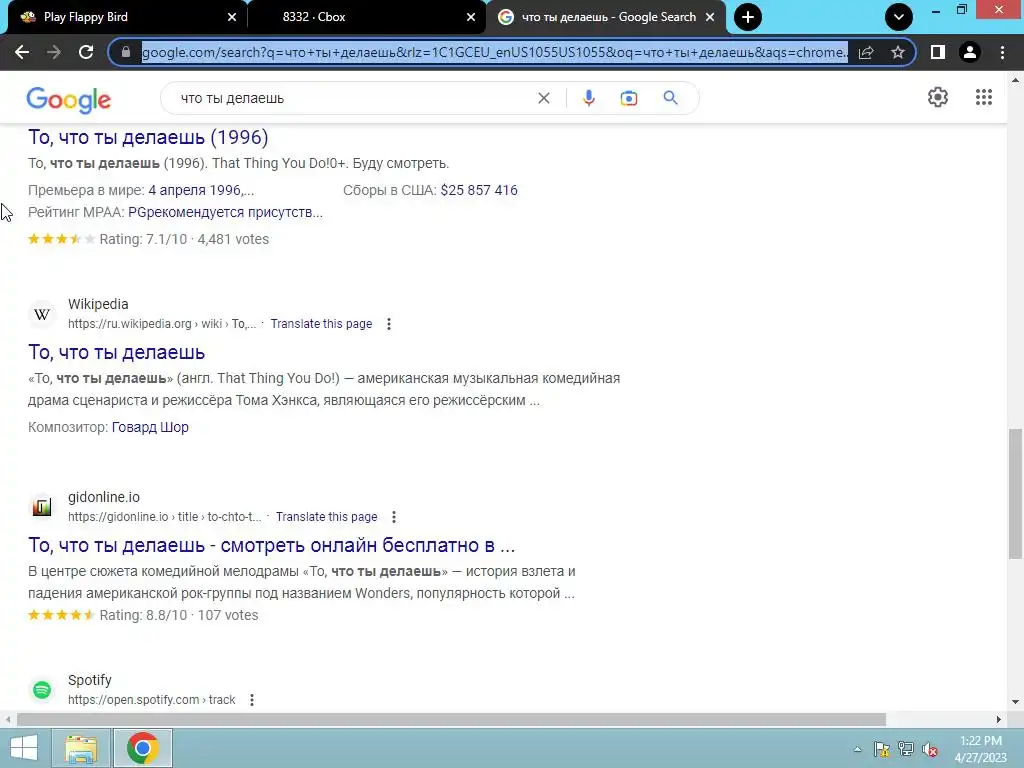Click the address bar URL

(x=494, y=52)
